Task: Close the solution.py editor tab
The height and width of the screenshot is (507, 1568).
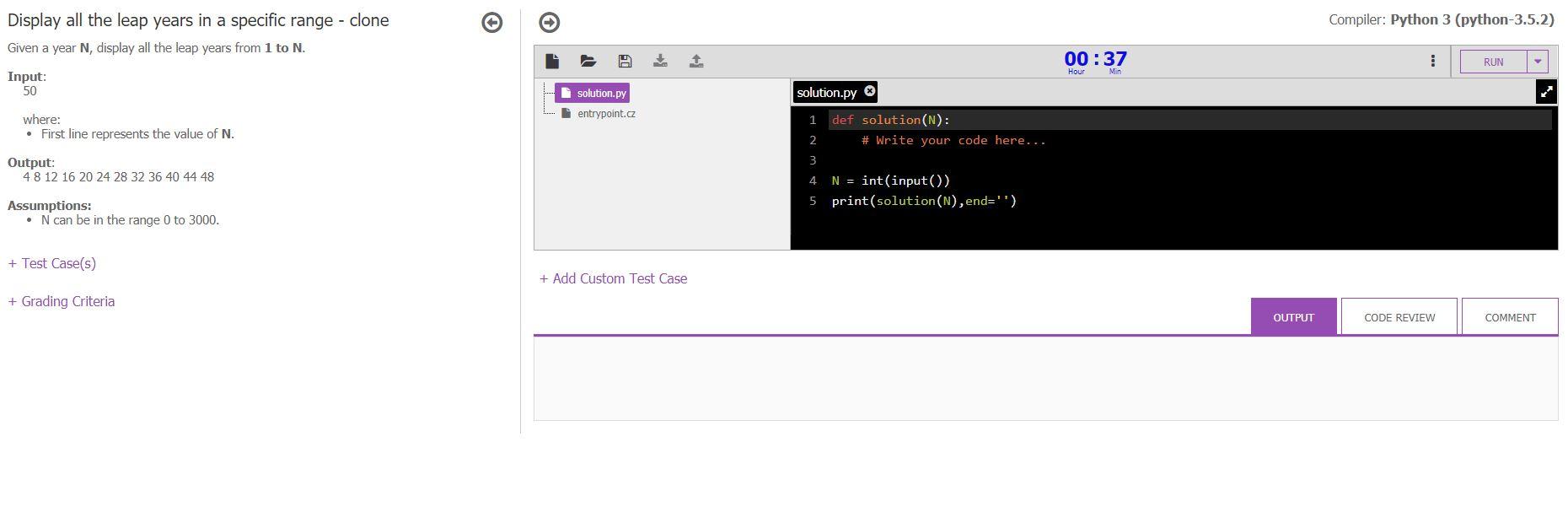Action: pos(870,91)
